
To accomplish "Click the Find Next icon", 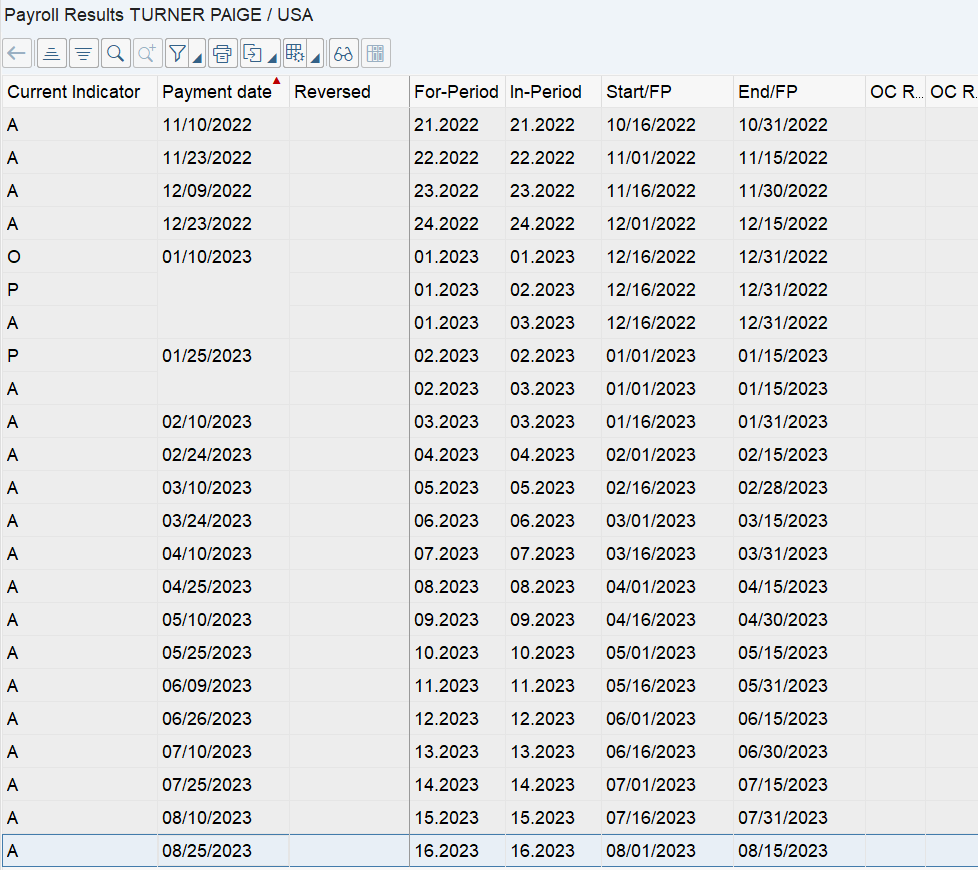I will coord(147,53).
